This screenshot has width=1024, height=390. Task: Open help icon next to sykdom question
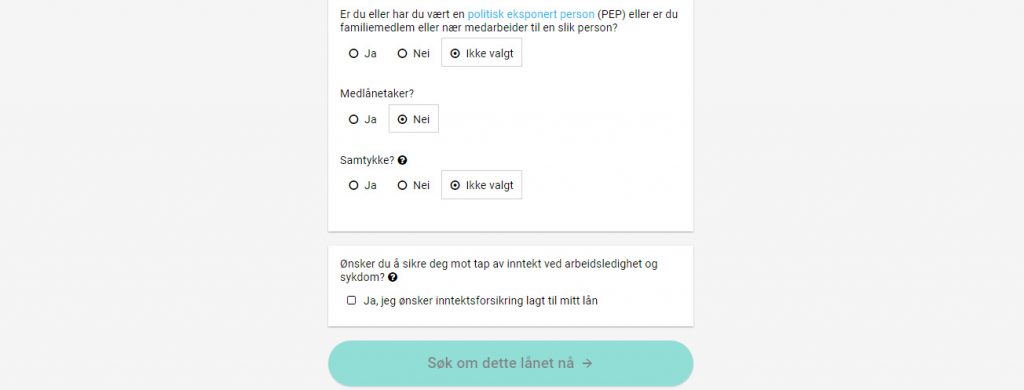392,277
